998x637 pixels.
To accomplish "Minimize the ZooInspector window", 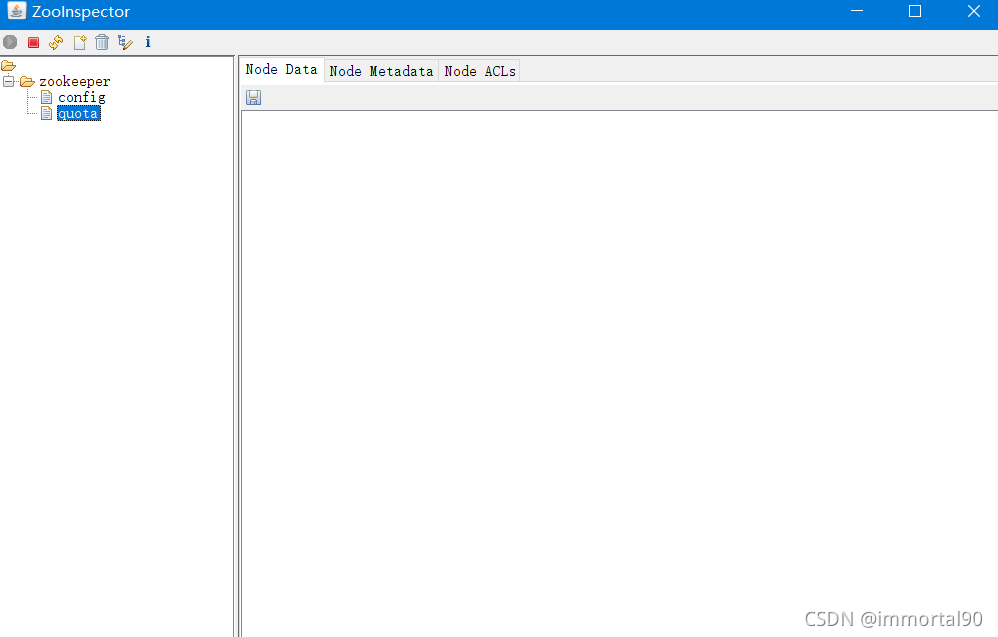I will [x=857, y=11].
